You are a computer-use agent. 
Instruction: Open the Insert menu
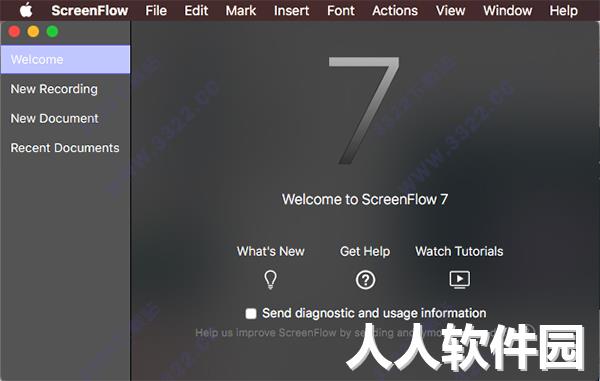tap(292, 10)
